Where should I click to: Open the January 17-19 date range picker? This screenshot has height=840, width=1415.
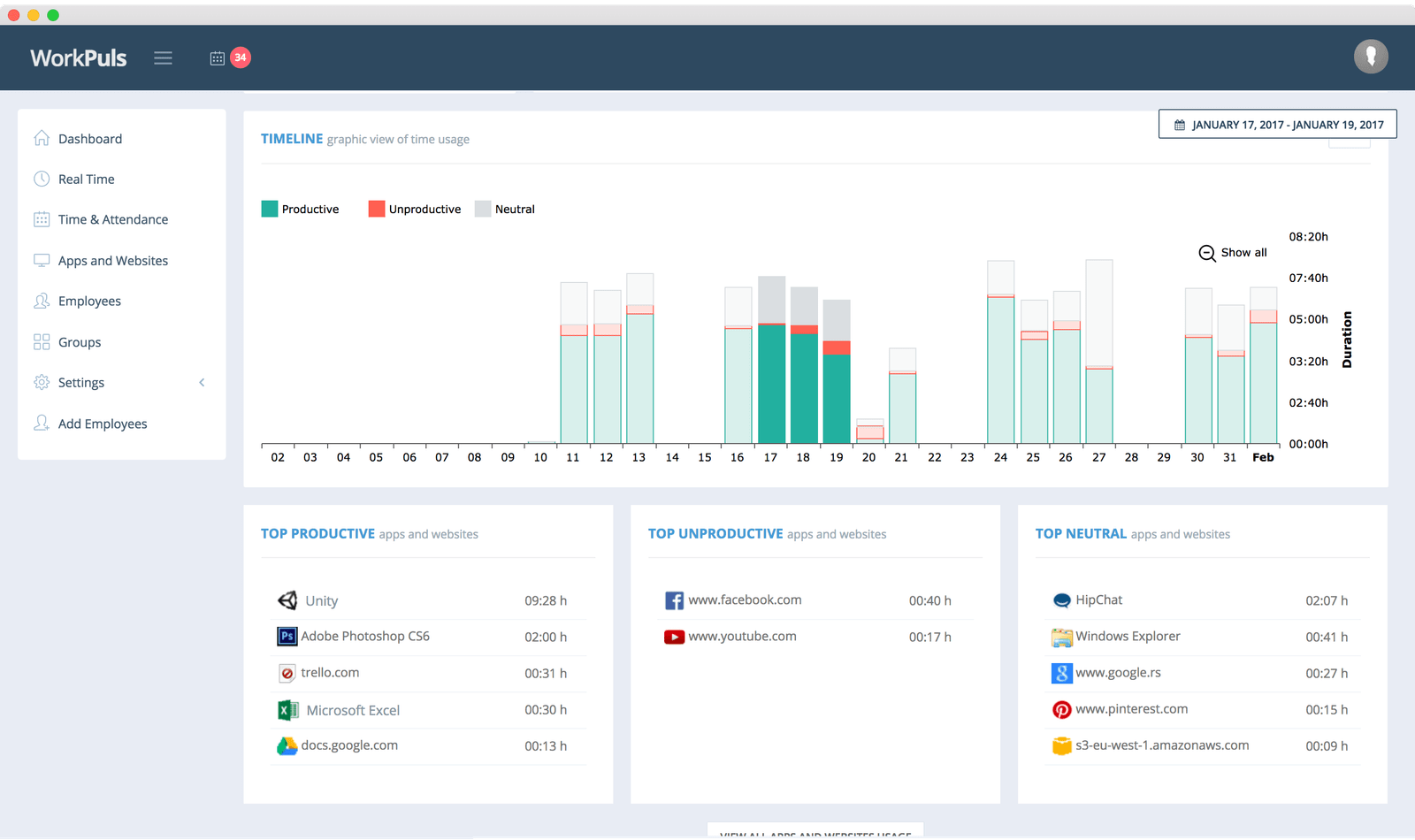tap(1278, 124)
